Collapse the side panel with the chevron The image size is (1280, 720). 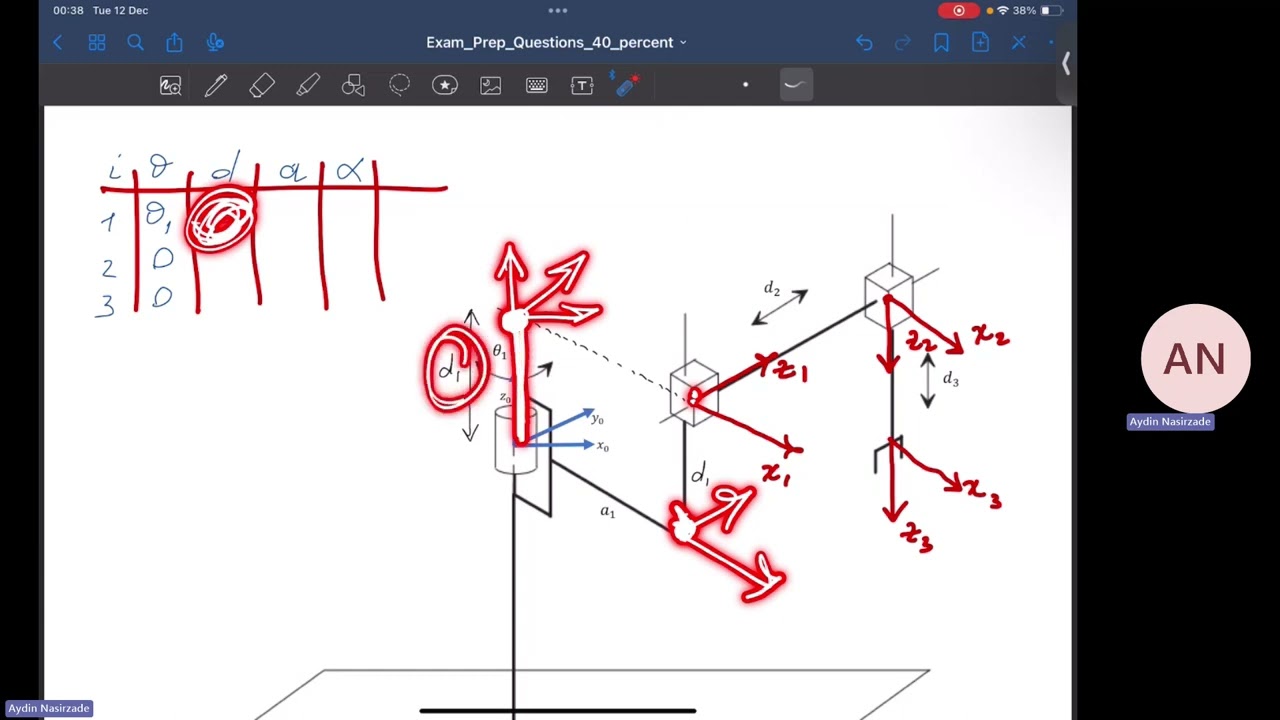[1066, 64]
